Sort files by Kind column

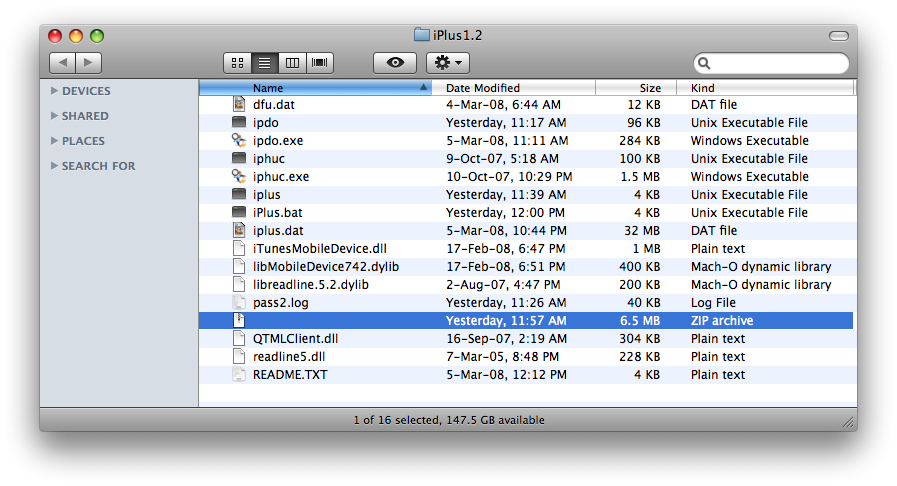(768, 88)
